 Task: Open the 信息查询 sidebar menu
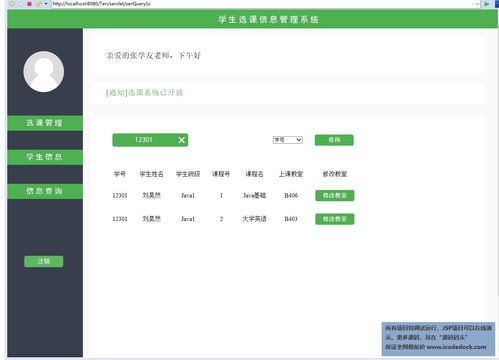click(45, 191)
